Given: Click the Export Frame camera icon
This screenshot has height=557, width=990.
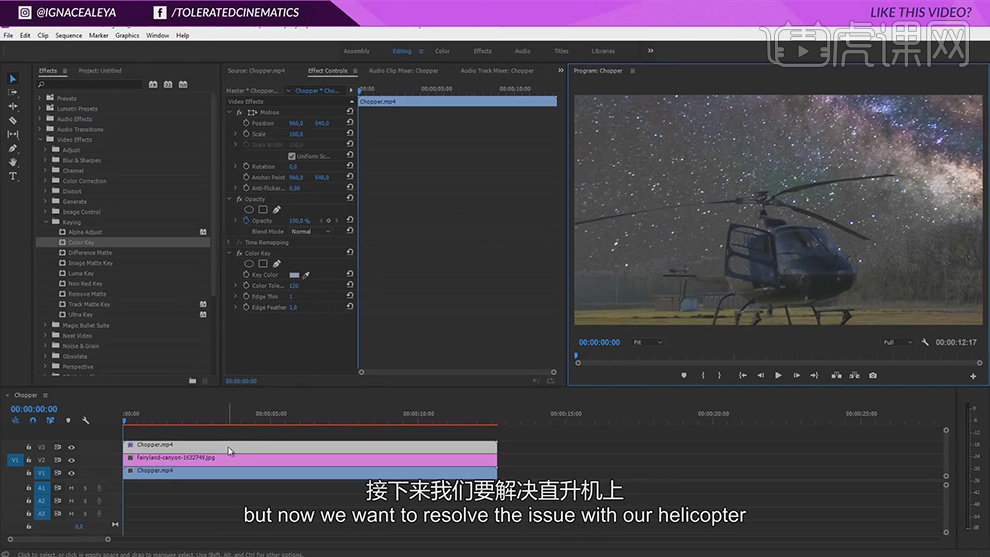Looking at the screenshot, I should coord(873,375).
